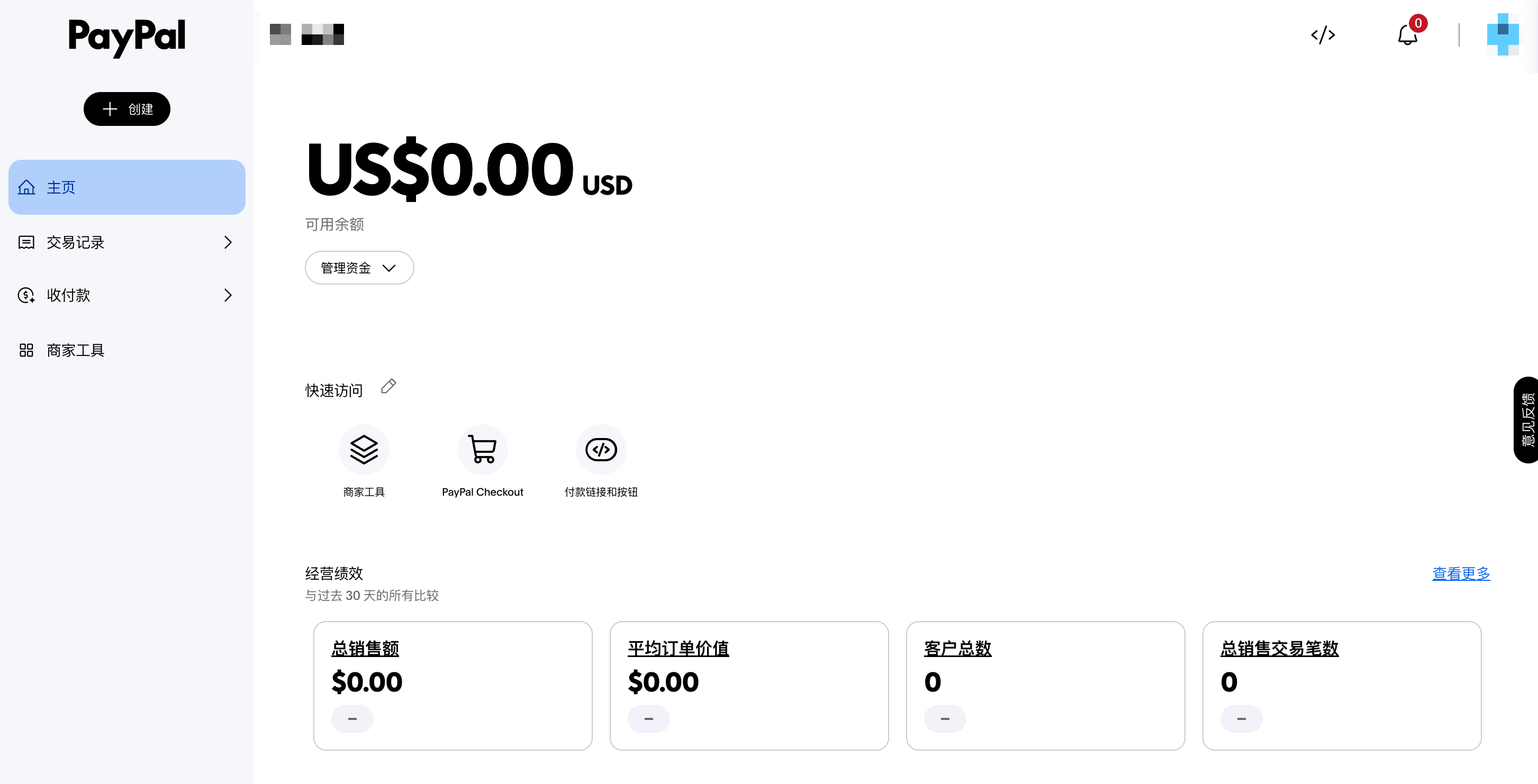1538x784 pixels.
Task: Click the 平均订单价值 card heading
Action: pyautogui.click(x=677, y=649)
